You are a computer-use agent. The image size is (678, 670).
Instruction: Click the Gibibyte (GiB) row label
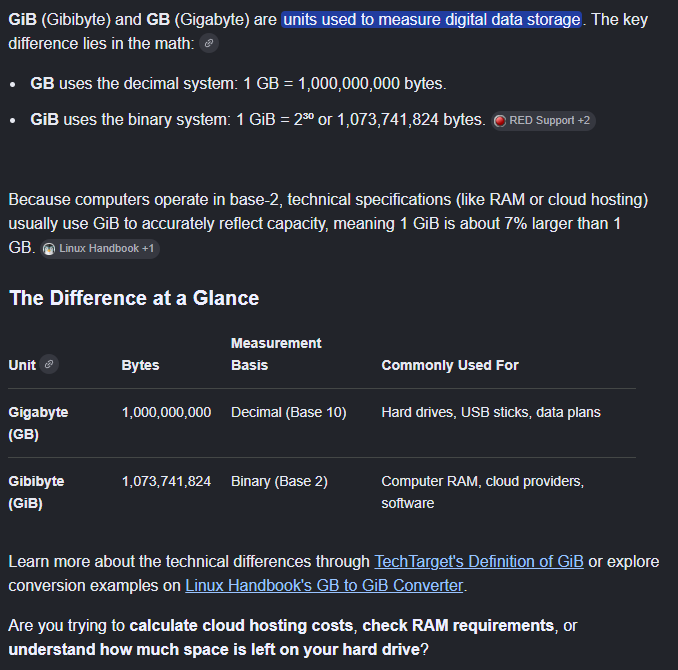pos(36,492)
